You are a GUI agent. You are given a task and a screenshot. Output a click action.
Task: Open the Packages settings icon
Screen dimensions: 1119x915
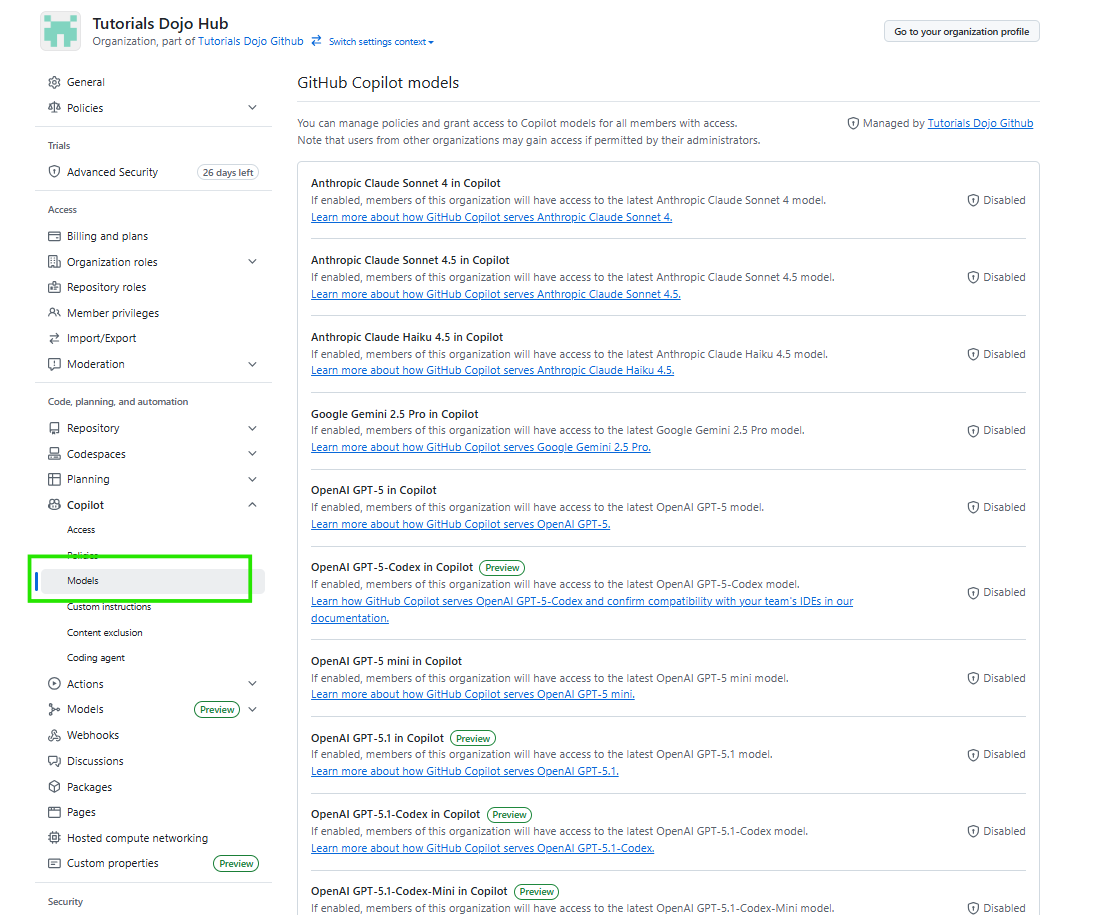click(54, 786)
